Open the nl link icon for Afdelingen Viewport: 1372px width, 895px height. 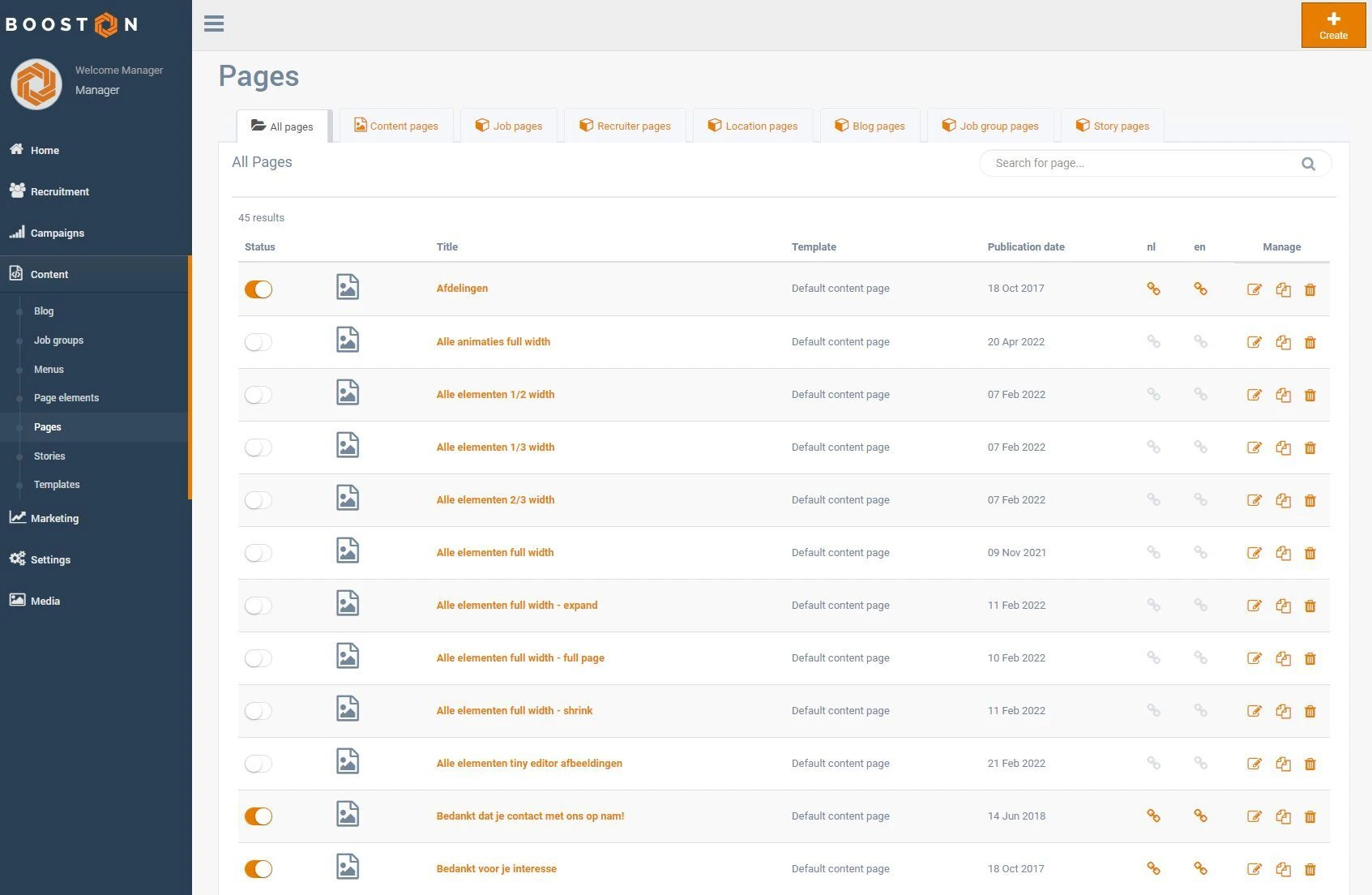1153,289
